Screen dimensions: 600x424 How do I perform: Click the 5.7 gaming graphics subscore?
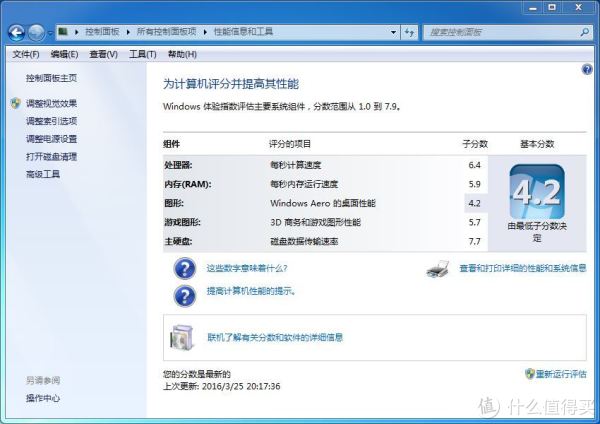coord(474,222)
